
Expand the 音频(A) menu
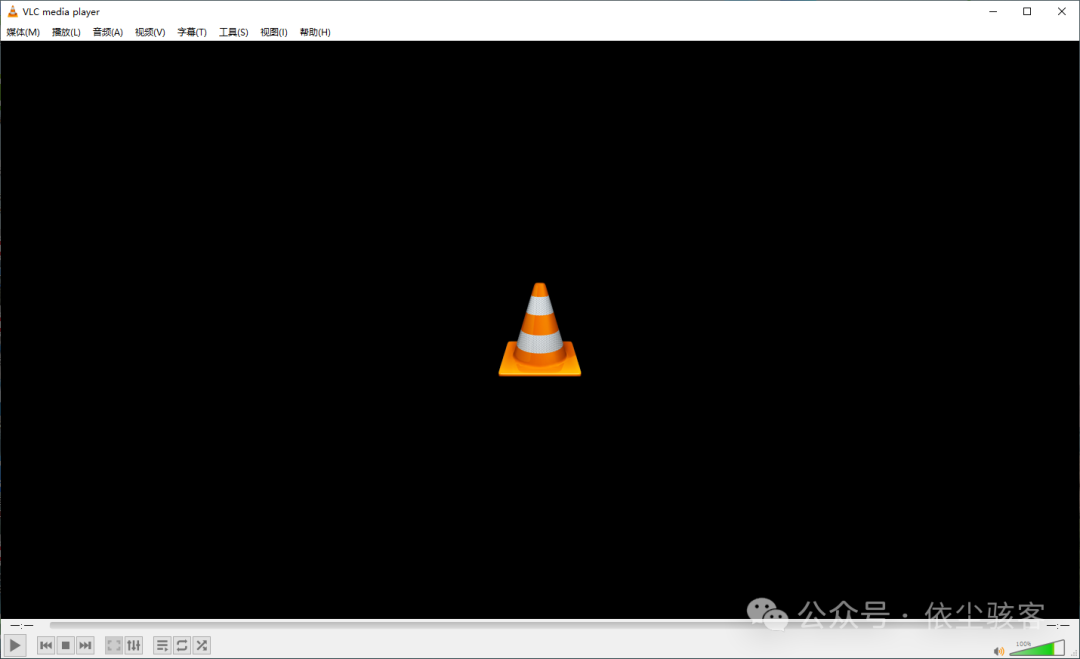(108, 32)
